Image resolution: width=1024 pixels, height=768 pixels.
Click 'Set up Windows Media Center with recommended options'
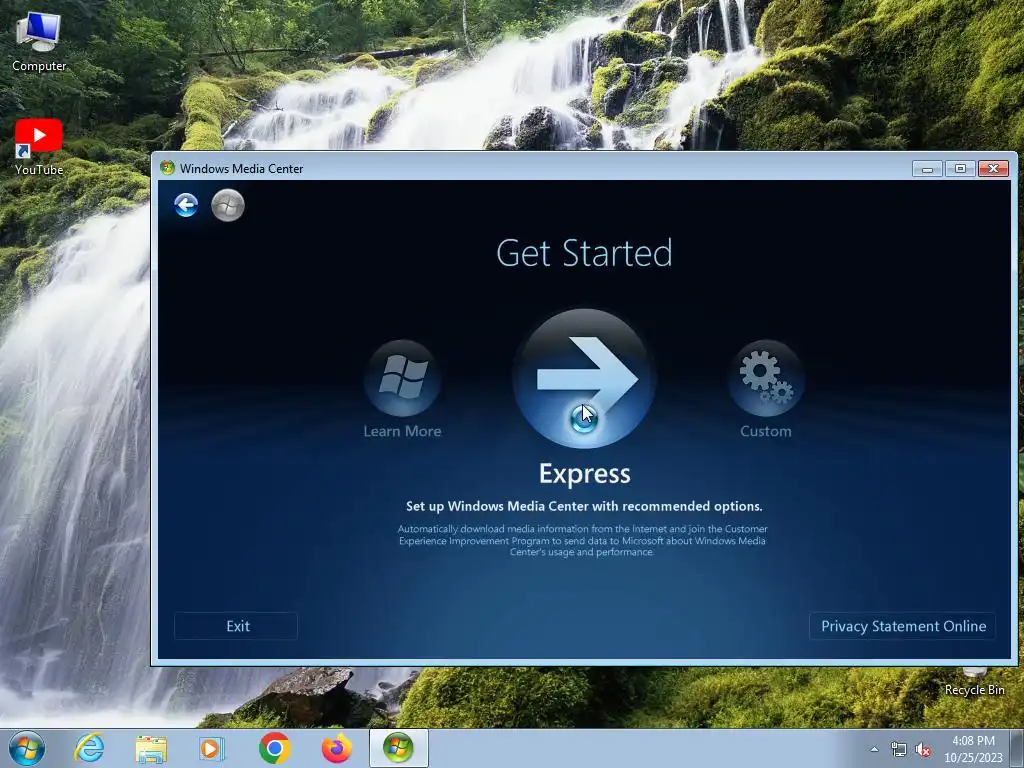[x=584, y=506]
